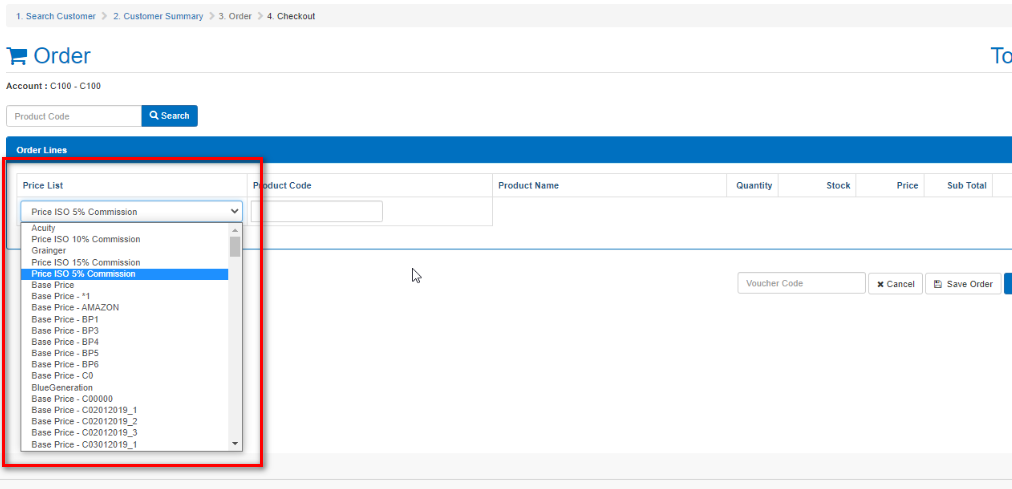
Task: Click the Order Lines panel title
Action: pos(42,150)
